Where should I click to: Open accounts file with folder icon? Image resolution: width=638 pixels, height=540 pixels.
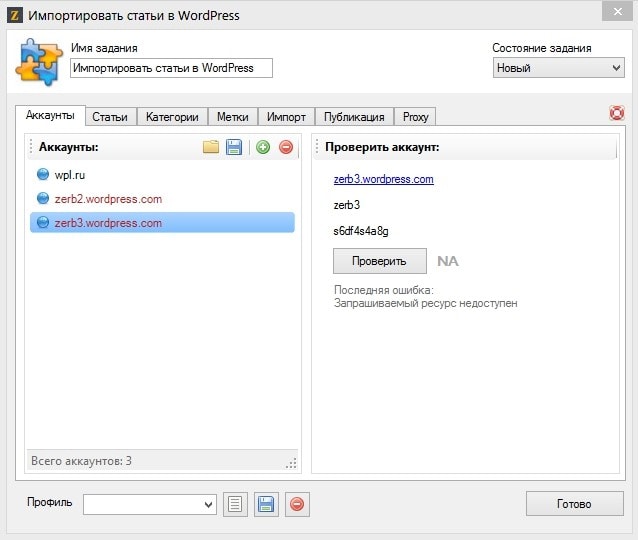[x=211, y=147]
